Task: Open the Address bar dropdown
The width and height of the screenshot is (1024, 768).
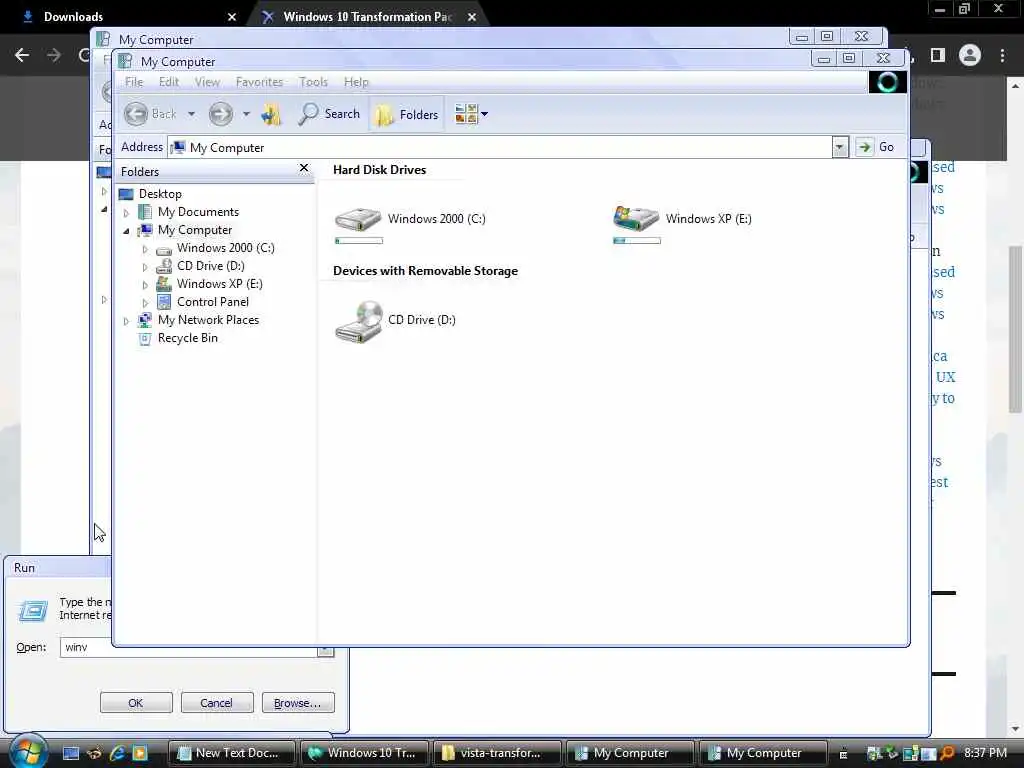Action: pos(840,147)
